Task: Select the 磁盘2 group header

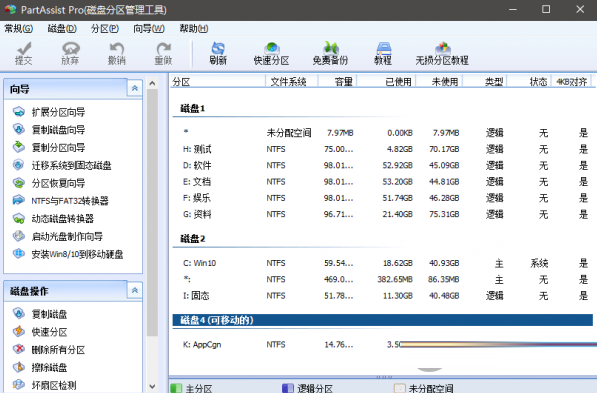Action: pos(193,239)
